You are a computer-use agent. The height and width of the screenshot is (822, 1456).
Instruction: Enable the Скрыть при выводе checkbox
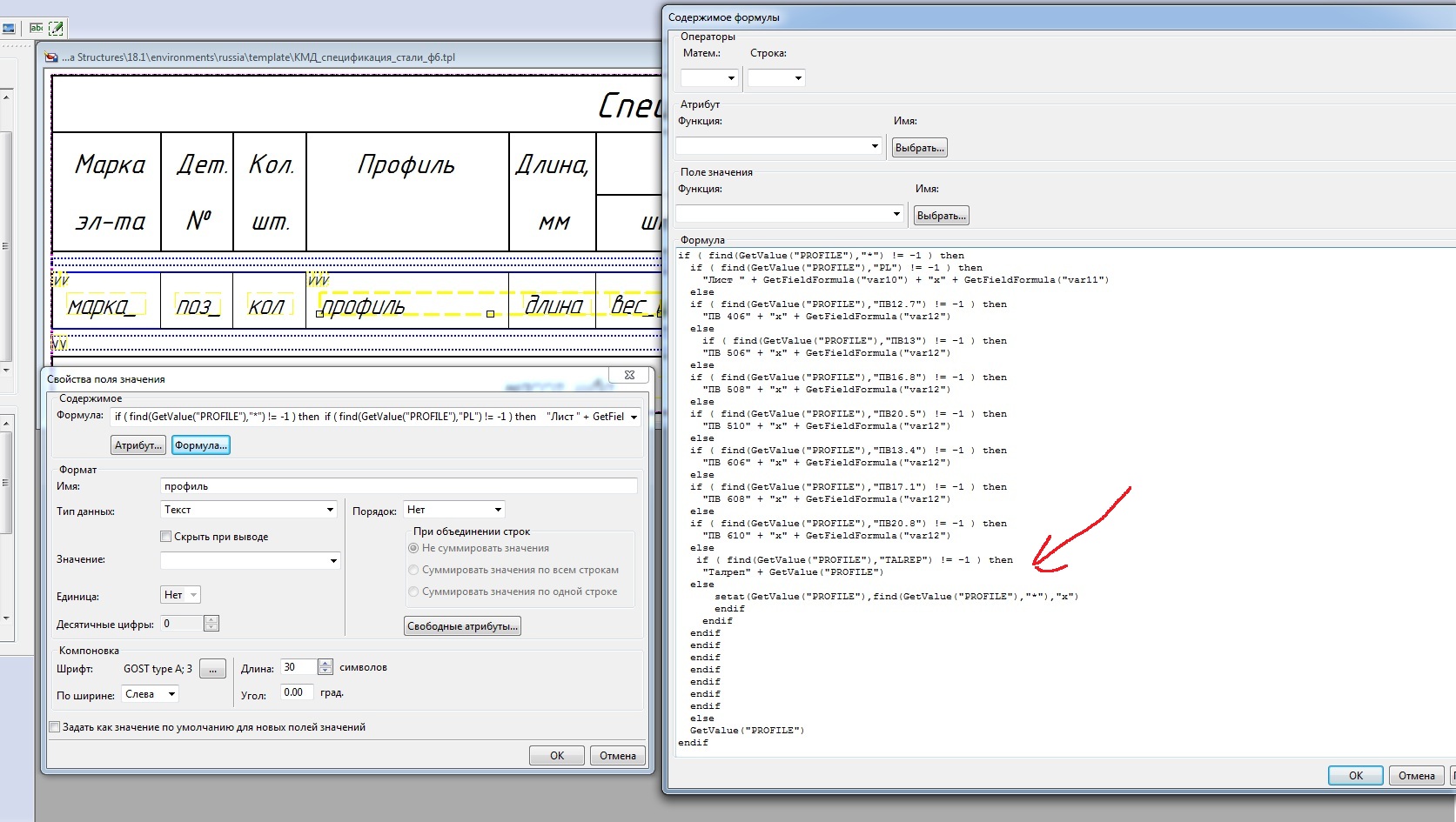(165, 537)
